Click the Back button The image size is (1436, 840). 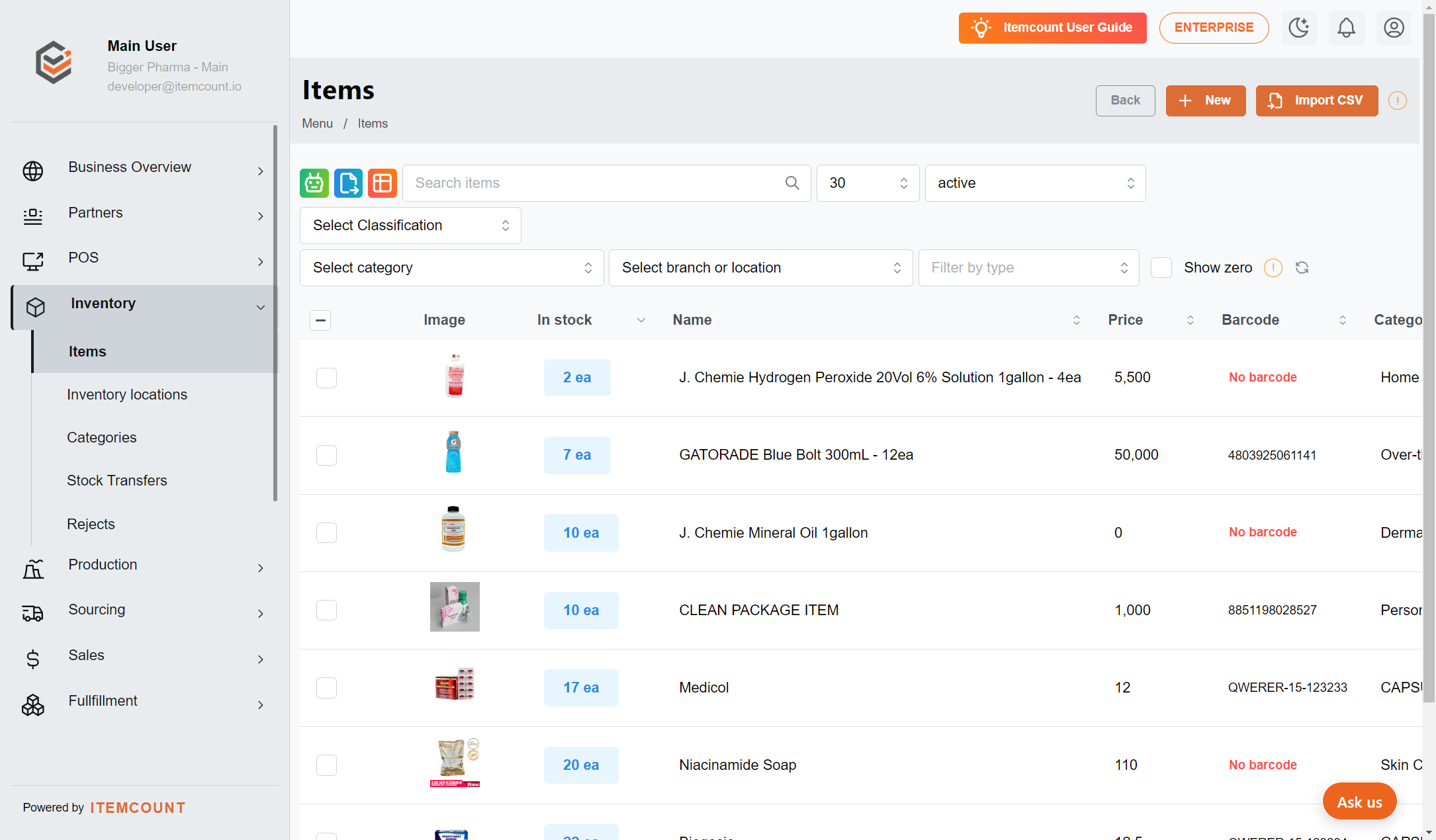[x=1125, y=101]
